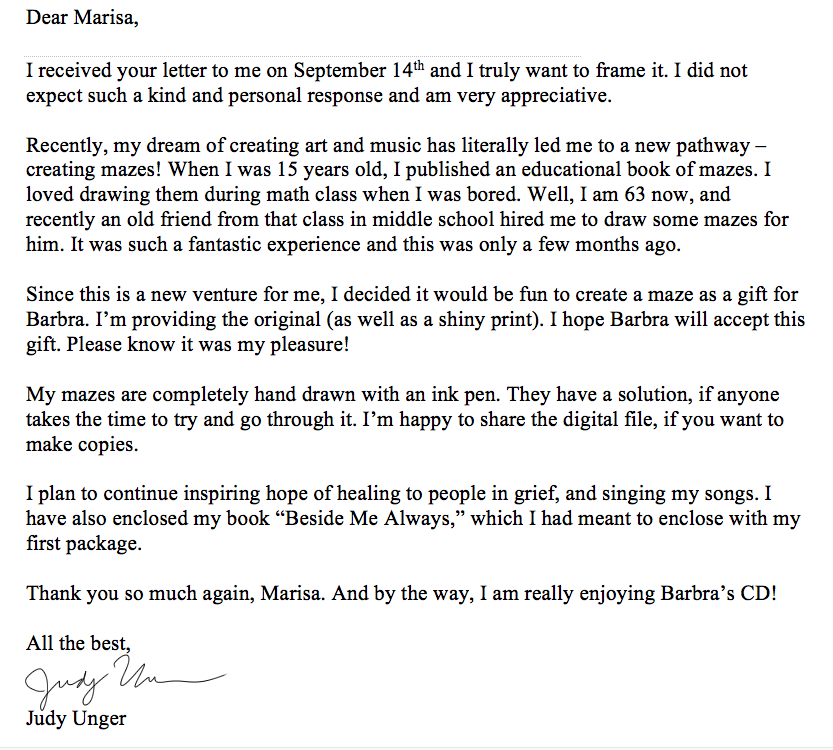Click the handwritten Judy Unger signature
This screenshot has height=750, width=833.
click(x=120, y=682)
